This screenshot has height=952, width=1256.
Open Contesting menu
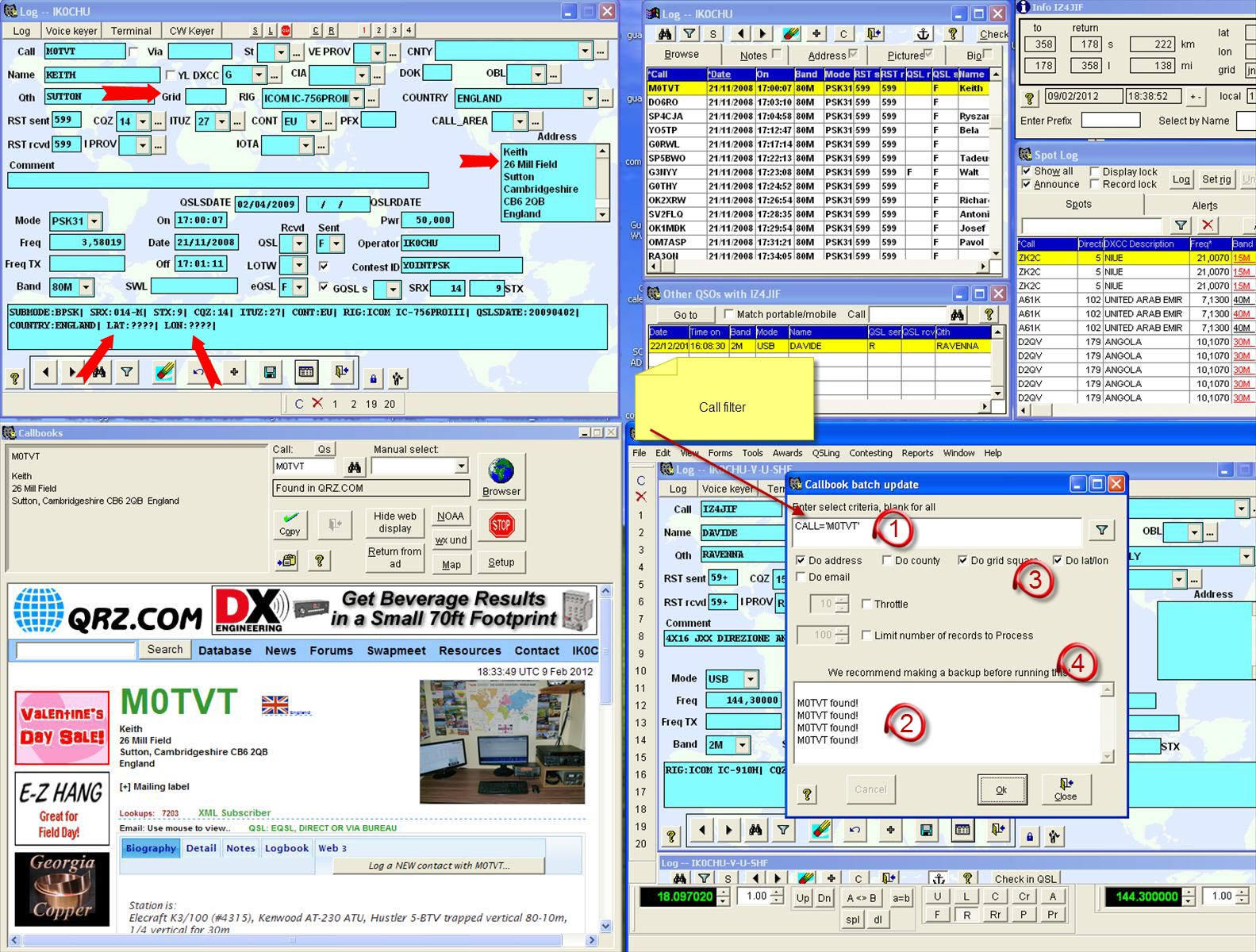point(870,453)
